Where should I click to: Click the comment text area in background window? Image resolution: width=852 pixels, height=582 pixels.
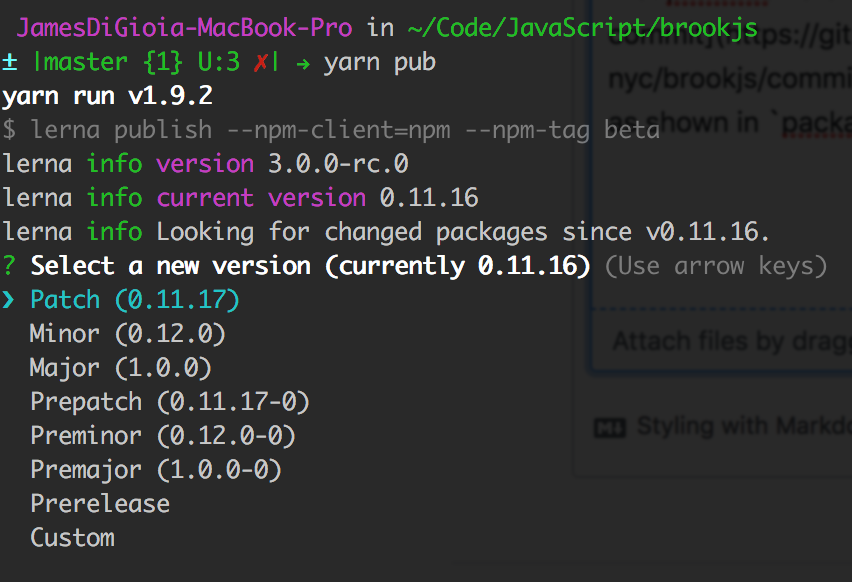(723, 152)
